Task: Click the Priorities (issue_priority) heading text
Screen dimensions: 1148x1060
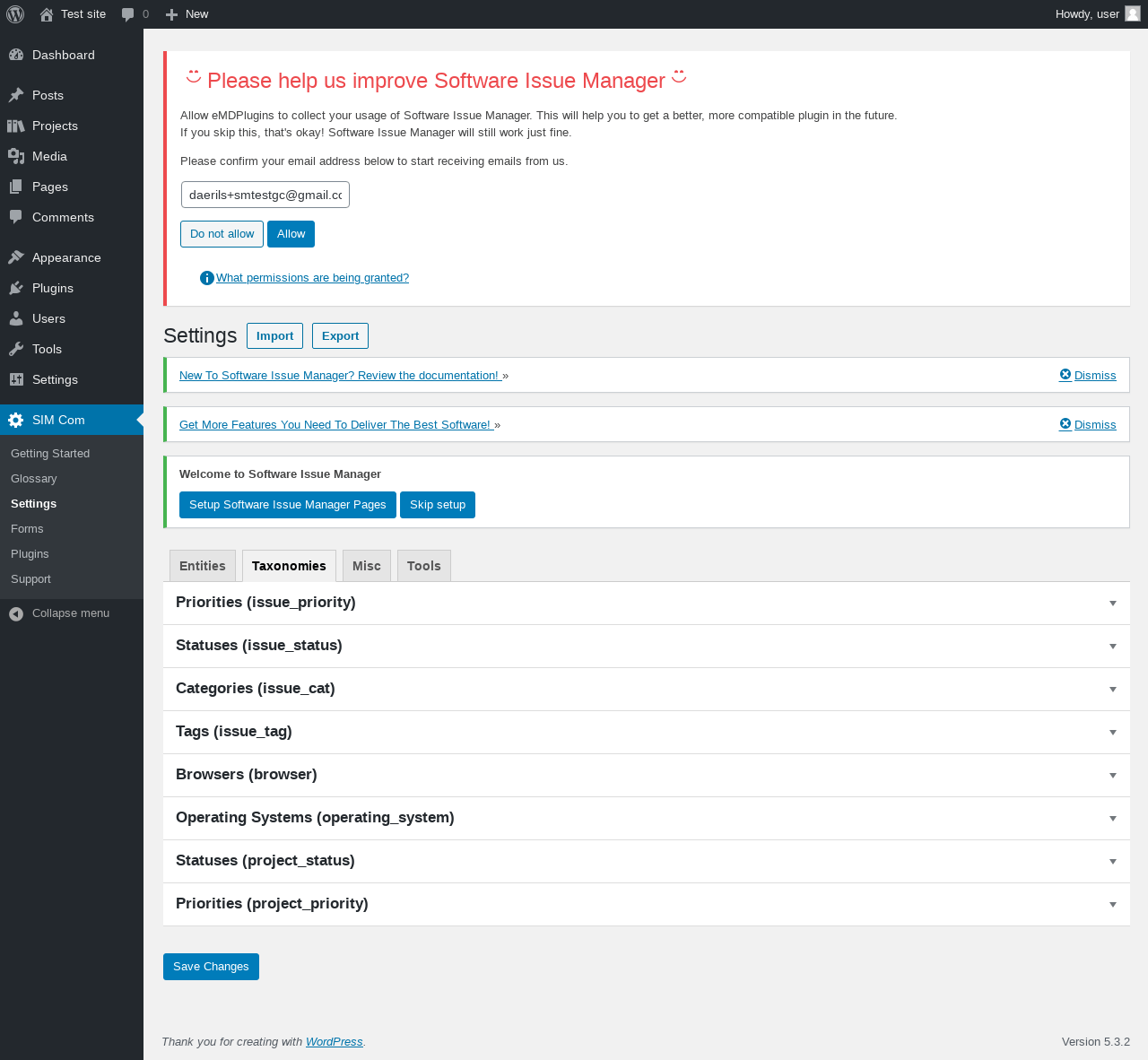Action: (x=265, y=603)
